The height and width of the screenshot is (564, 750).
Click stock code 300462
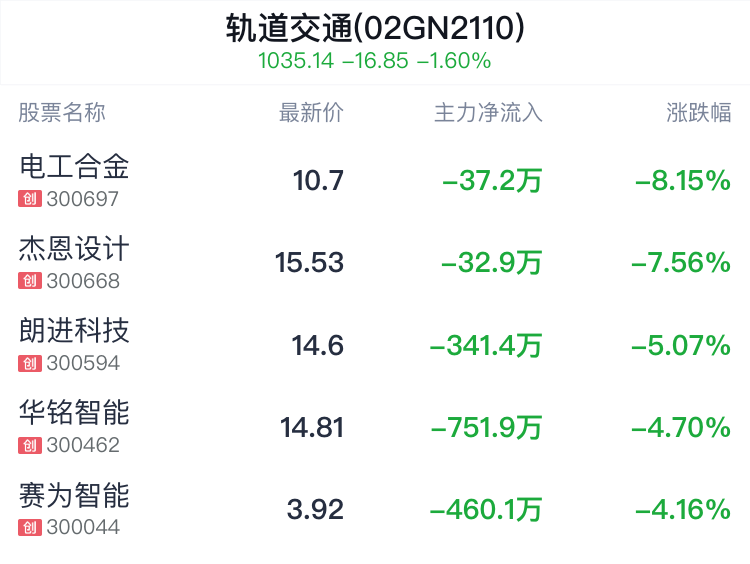point(83,445)
